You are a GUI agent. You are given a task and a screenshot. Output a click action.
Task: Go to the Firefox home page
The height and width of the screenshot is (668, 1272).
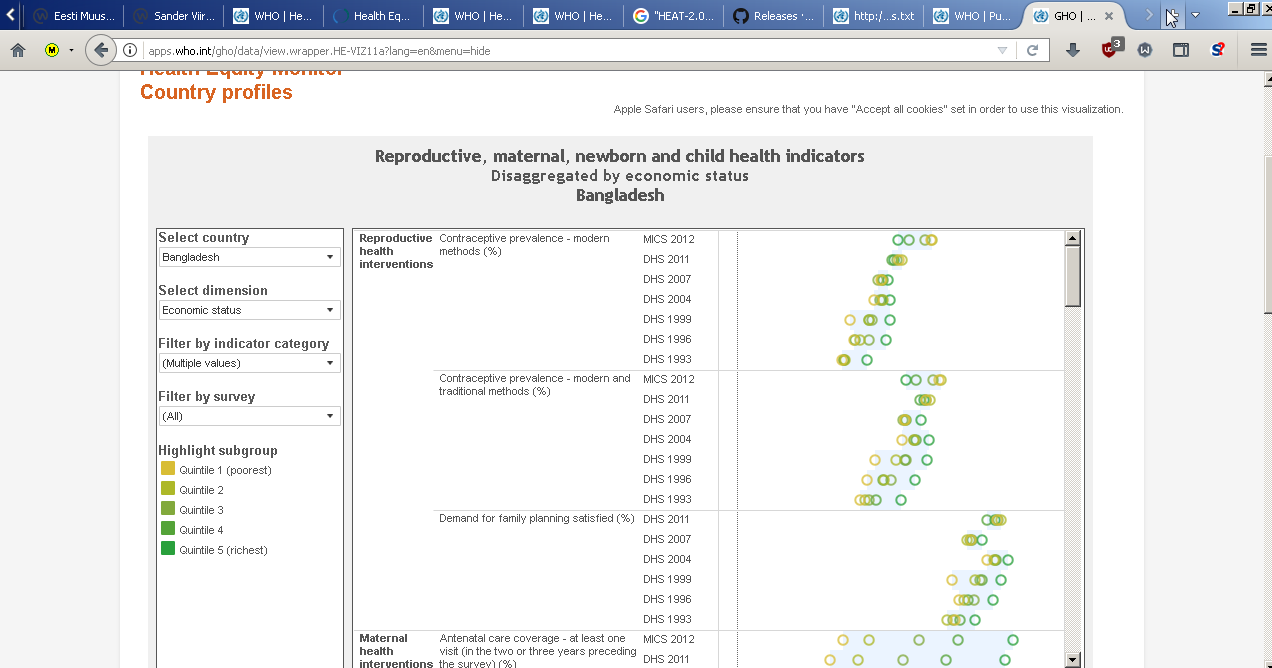pyautogui.click(x=18, y=50)
